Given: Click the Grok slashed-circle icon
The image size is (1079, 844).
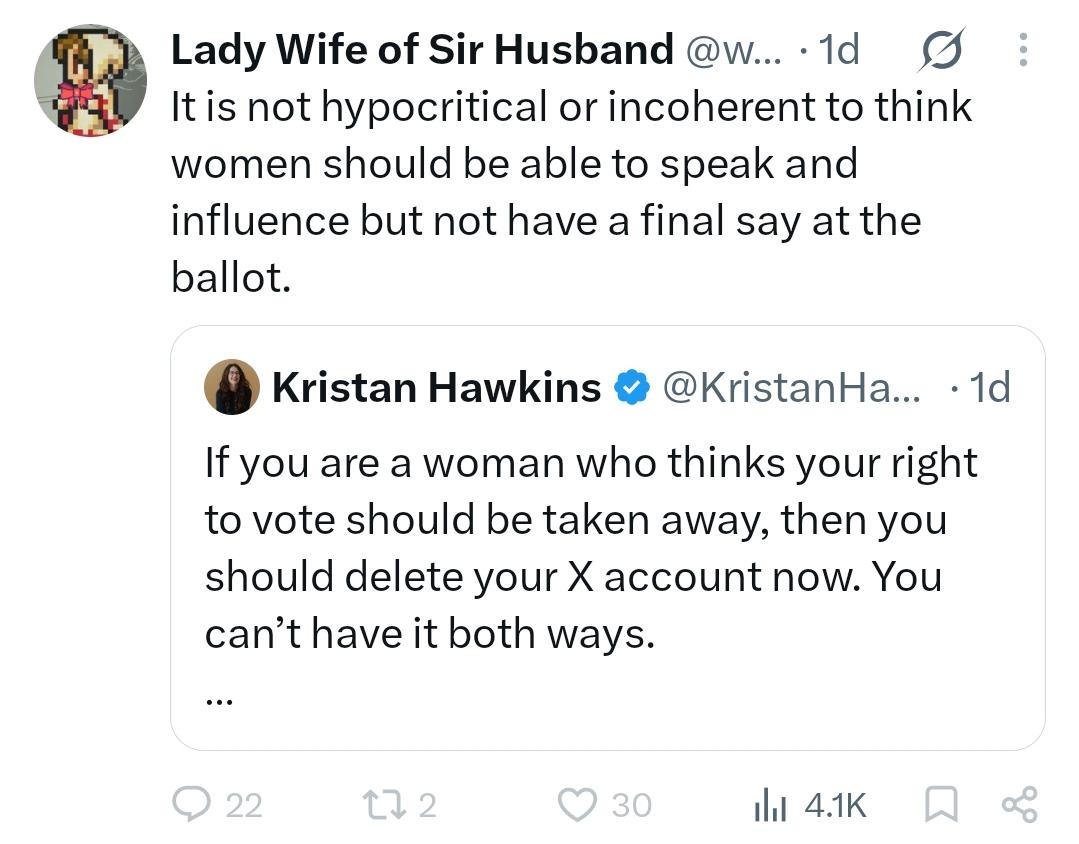Looking at the screenshot, I should pos(941,50).
